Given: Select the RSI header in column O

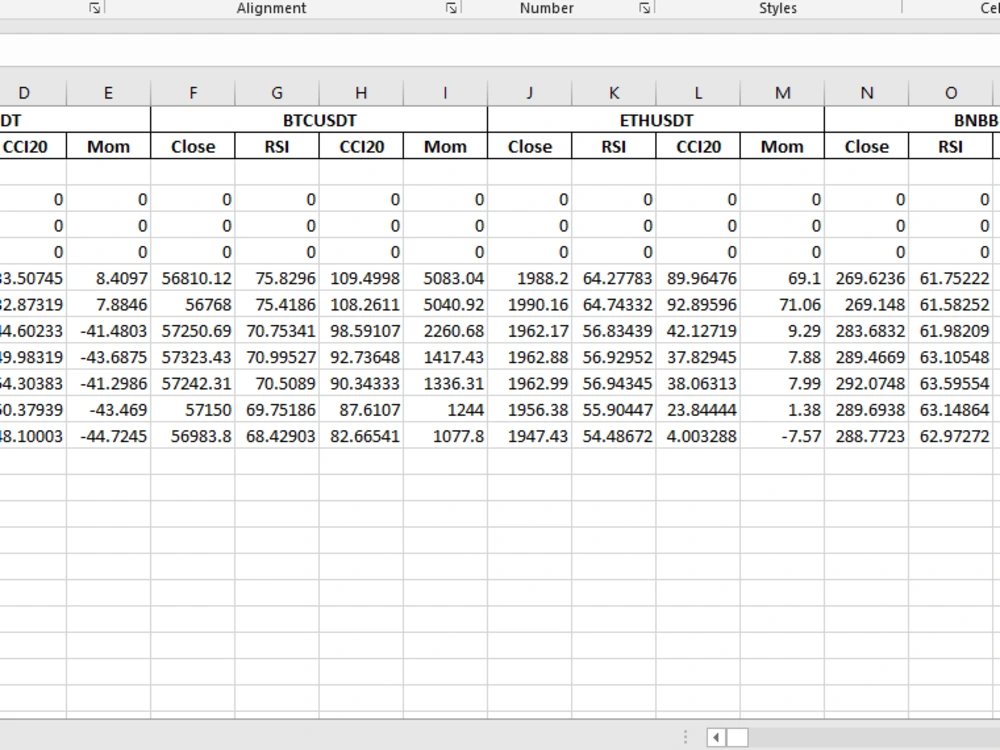Looking at the screenshot, I should click(x=950, y=146).
